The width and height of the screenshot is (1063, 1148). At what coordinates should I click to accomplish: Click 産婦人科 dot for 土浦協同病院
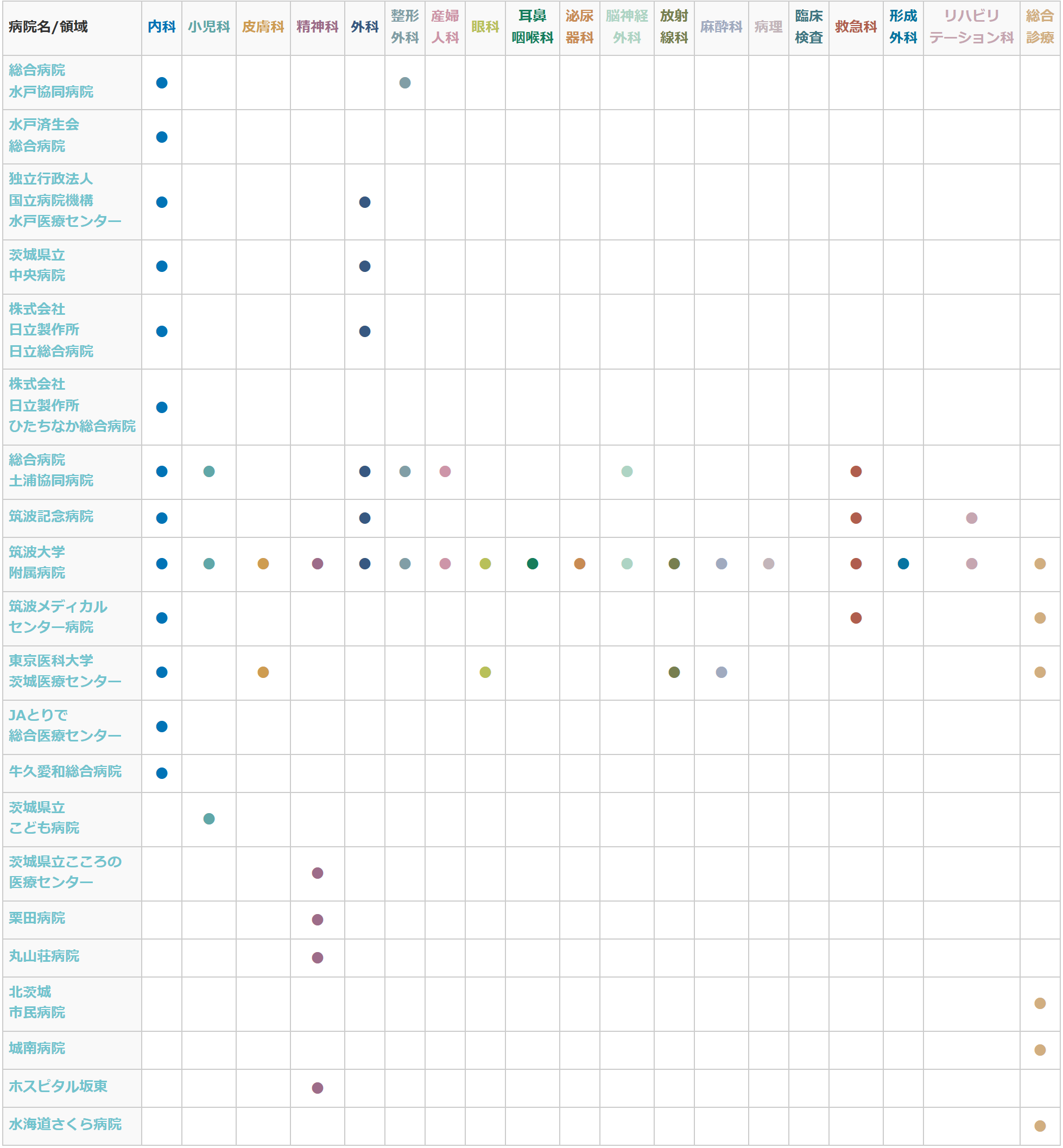[445, 472]
